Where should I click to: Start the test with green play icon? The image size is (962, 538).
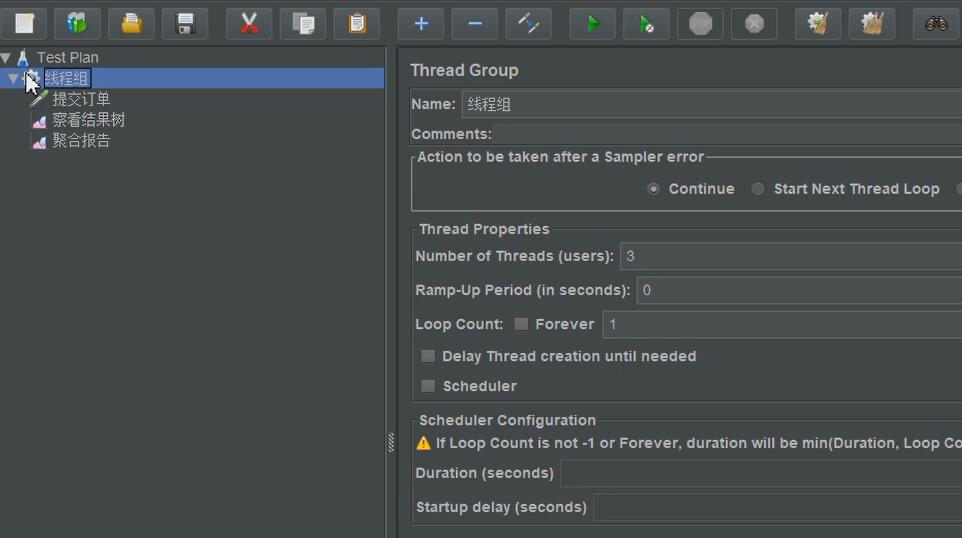point(593,23)
